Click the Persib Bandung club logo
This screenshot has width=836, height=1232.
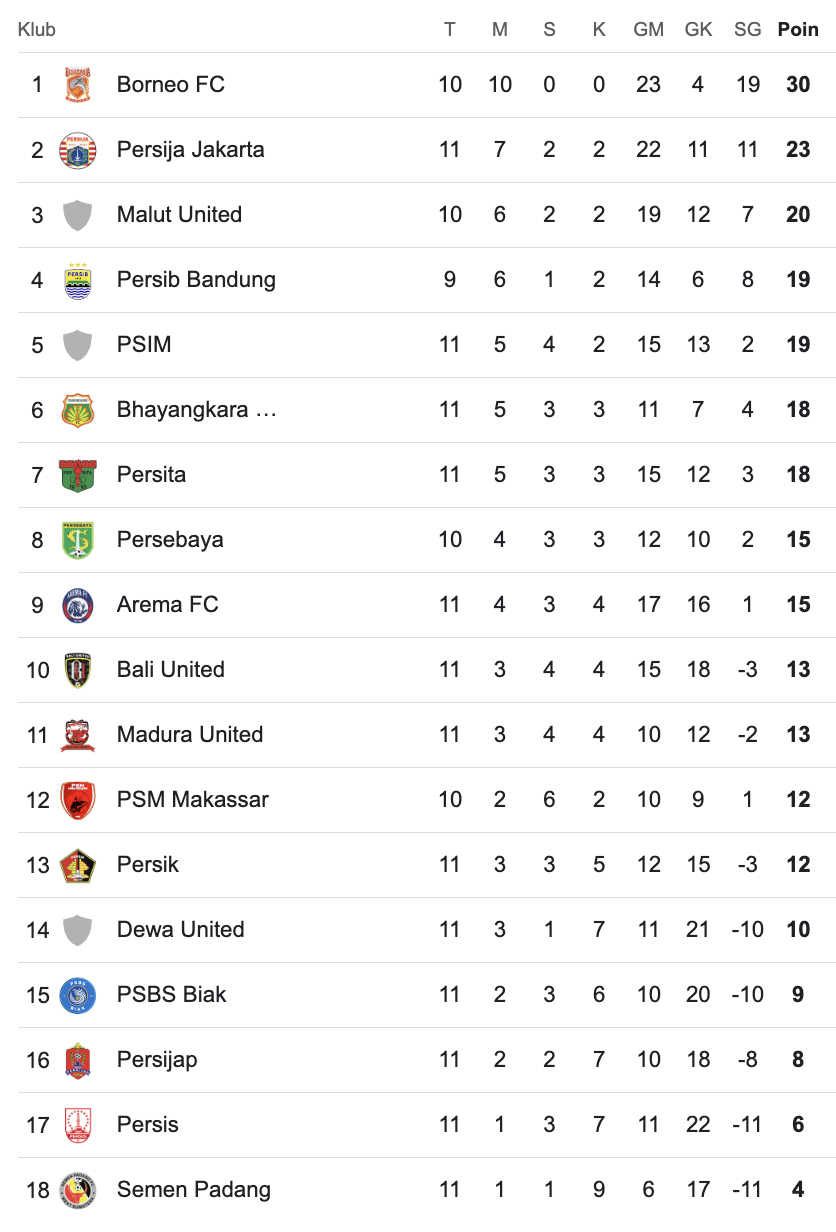[x=77, y=280]
